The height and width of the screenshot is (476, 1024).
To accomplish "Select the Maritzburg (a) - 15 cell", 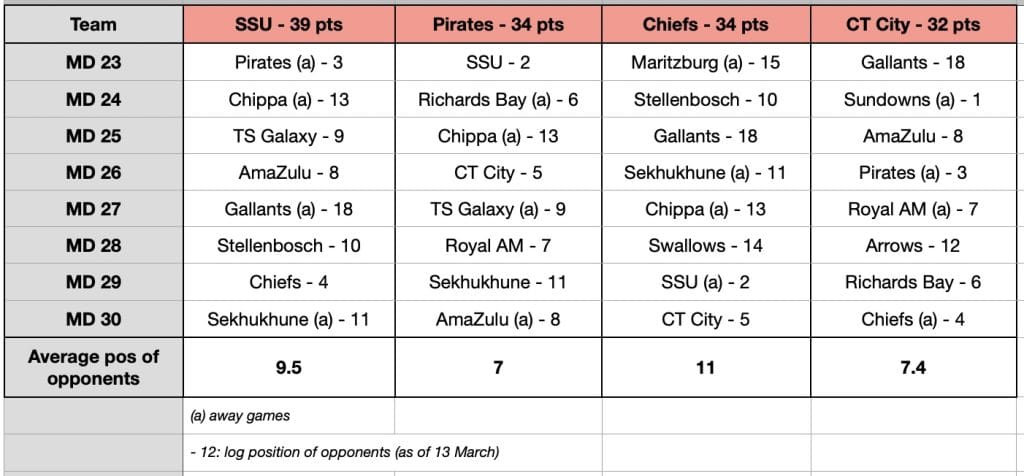I will 706,63.
